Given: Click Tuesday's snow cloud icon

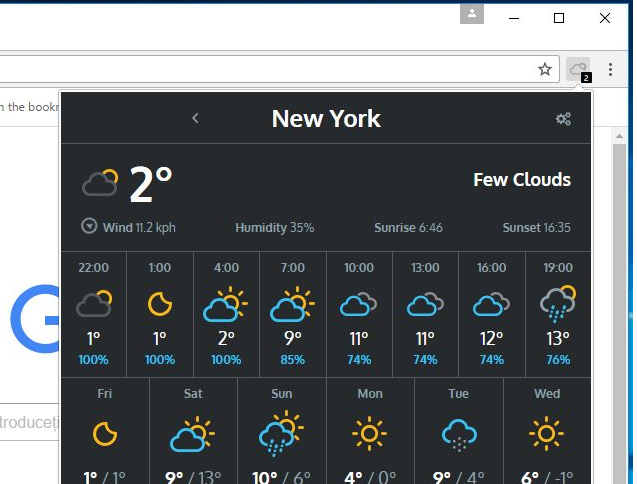Looking at the screenshot, I should [459, 436].
